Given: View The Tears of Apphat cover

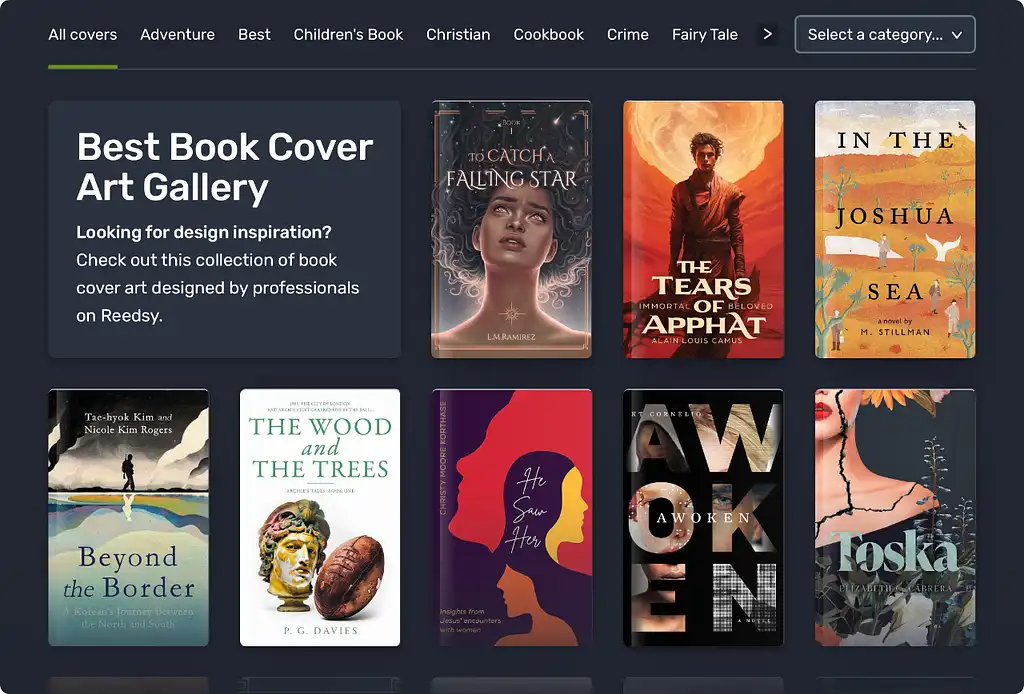Looking at the screenshot, I should pyautogui.click(x=703, y=229).
